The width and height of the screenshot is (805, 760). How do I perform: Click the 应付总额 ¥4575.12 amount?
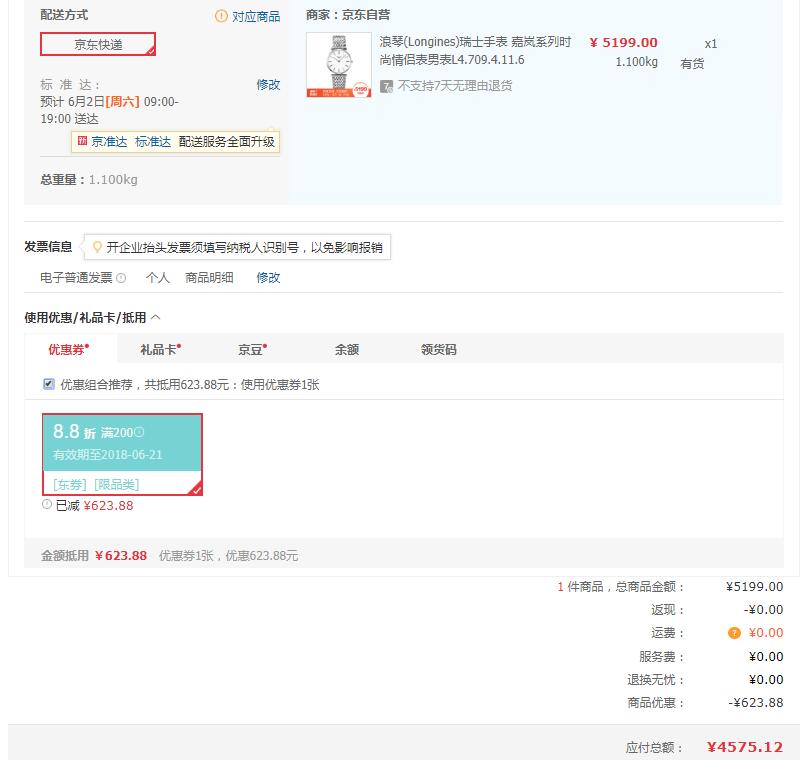click(x=744, y=747)
